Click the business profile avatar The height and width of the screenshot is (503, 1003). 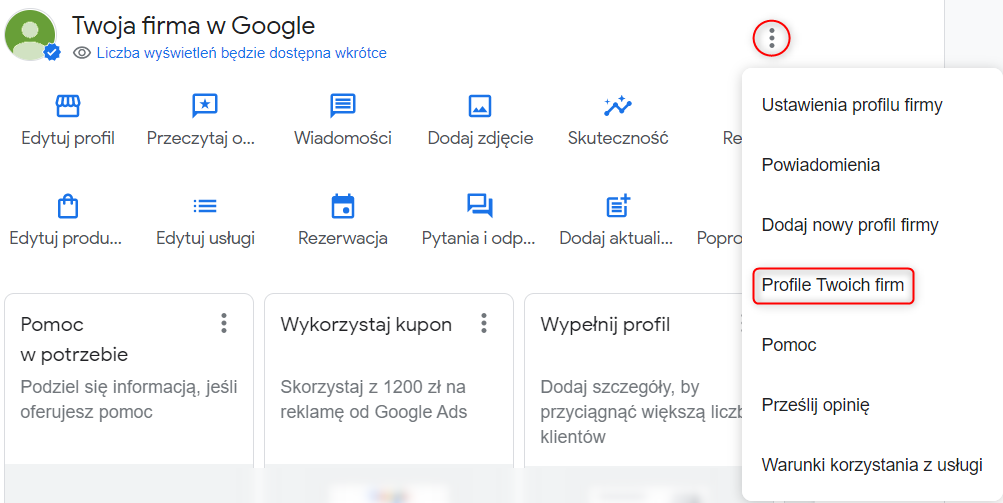(x=31, y=35)
